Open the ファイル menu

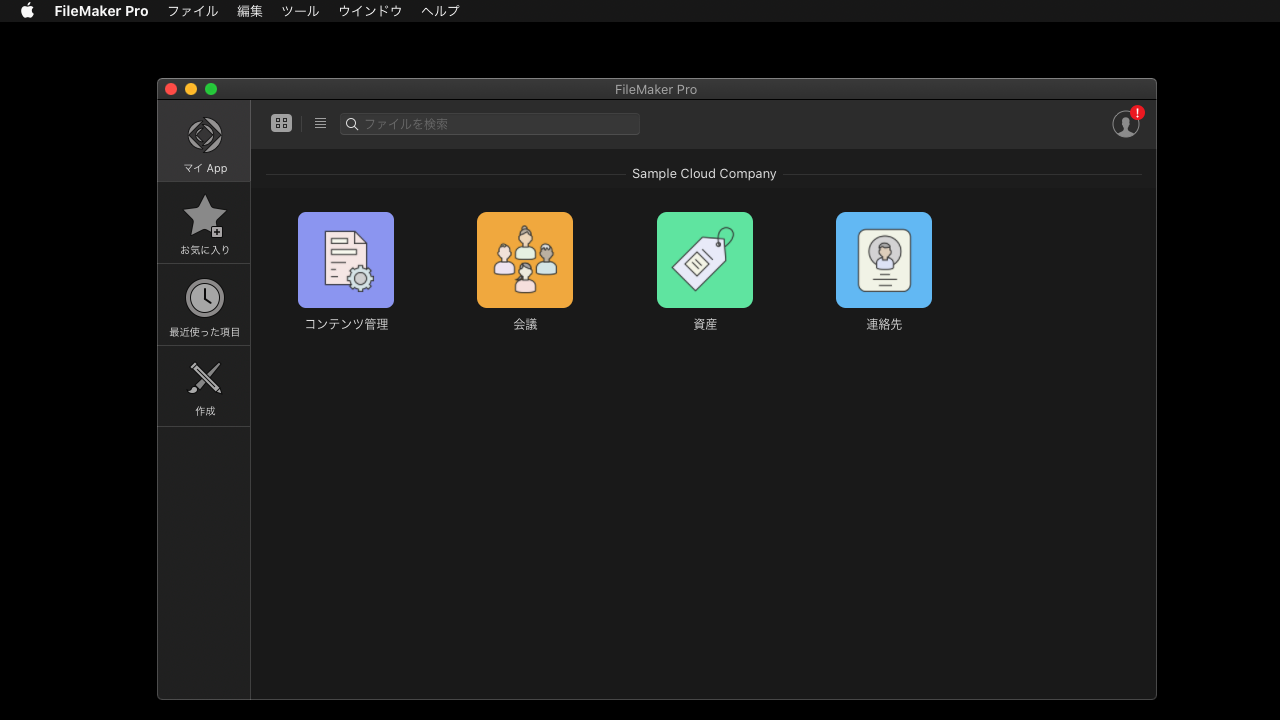(x=192, y=11)
